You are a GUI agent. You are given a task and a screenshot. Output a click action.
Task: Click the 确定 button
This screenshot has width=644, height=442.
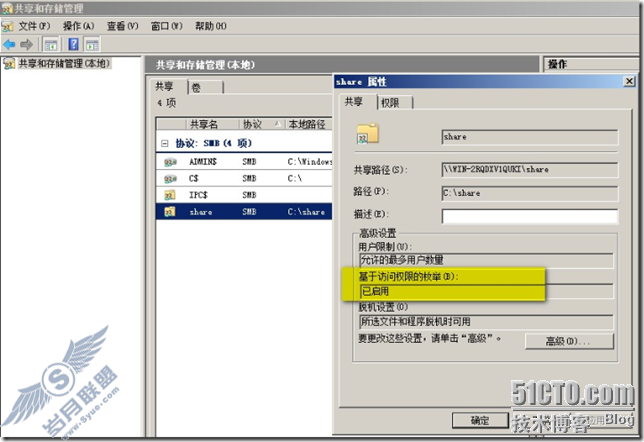click(480, 420)
